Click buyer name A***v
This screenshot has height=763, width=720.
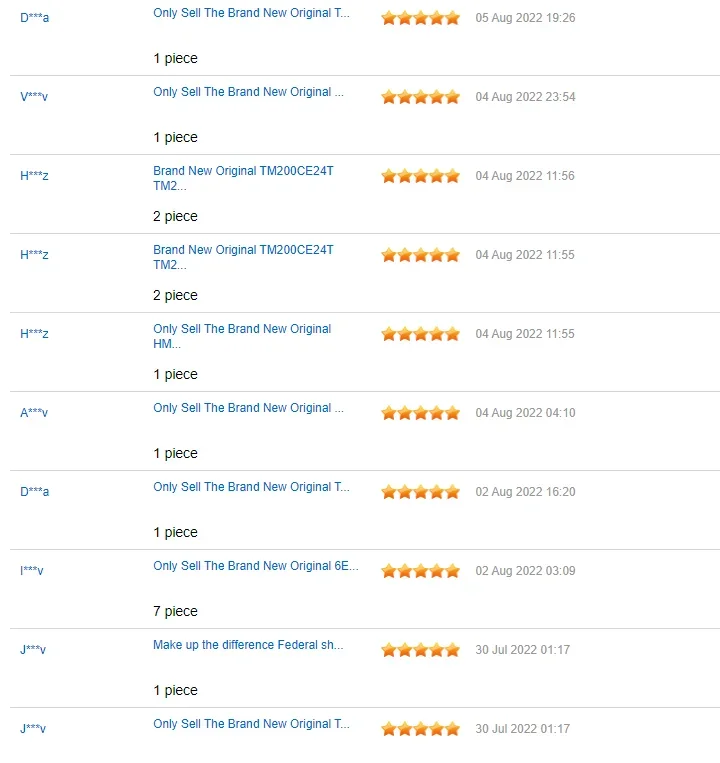(34, 413)
